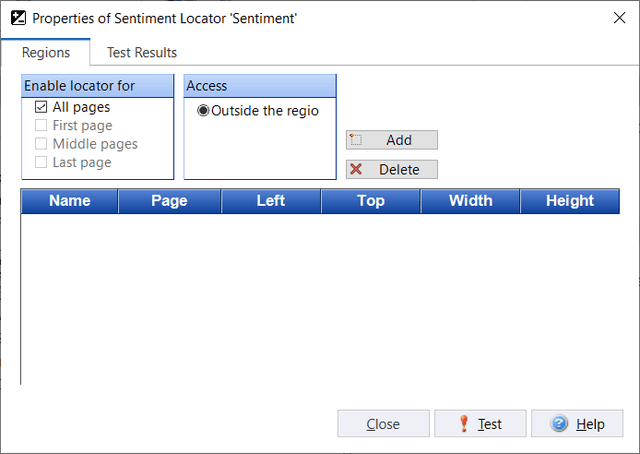Screen dimensions: 640x454
Task: Open the Test Results tab
Action: point(142,52)
